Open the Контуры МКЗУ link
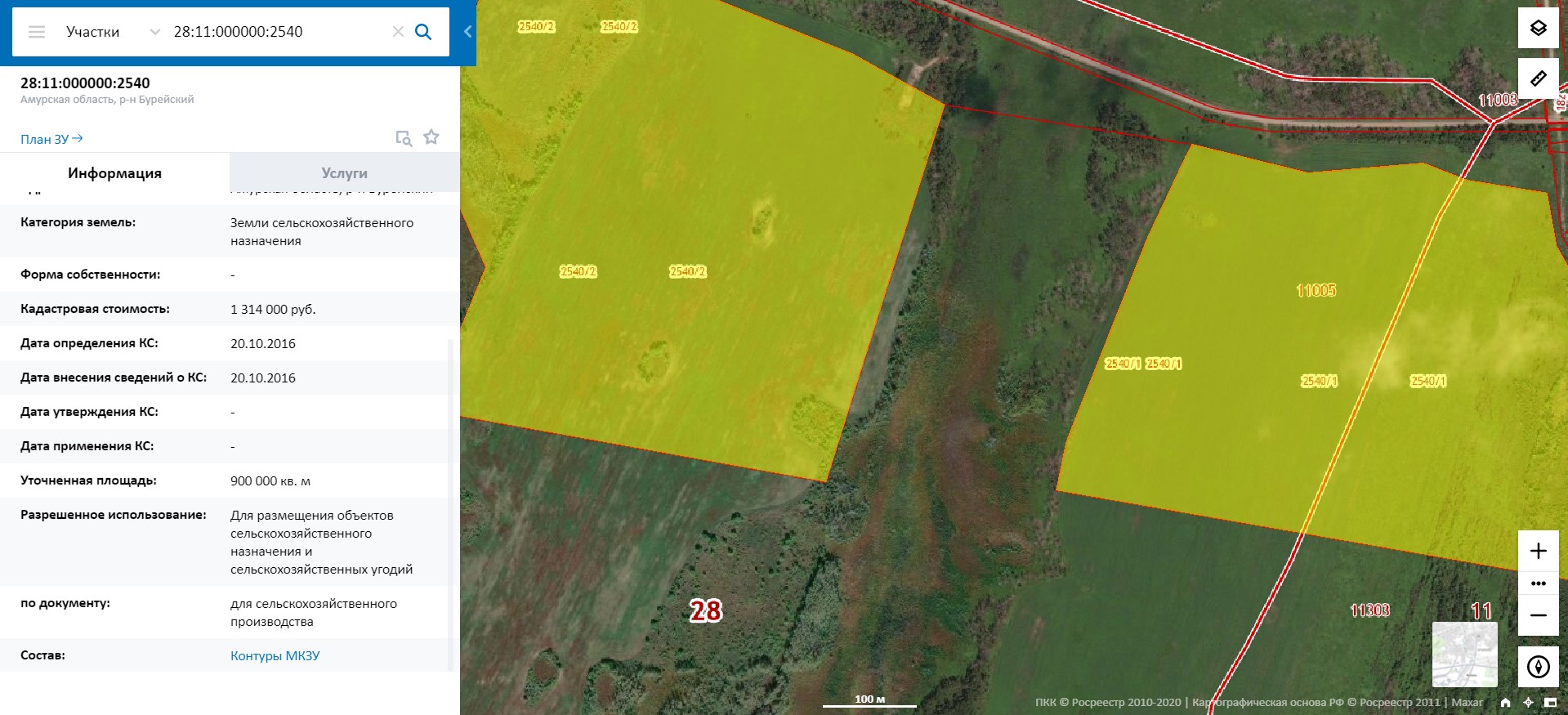Viewport: 1568px width, 715px height. click(275, 656)
